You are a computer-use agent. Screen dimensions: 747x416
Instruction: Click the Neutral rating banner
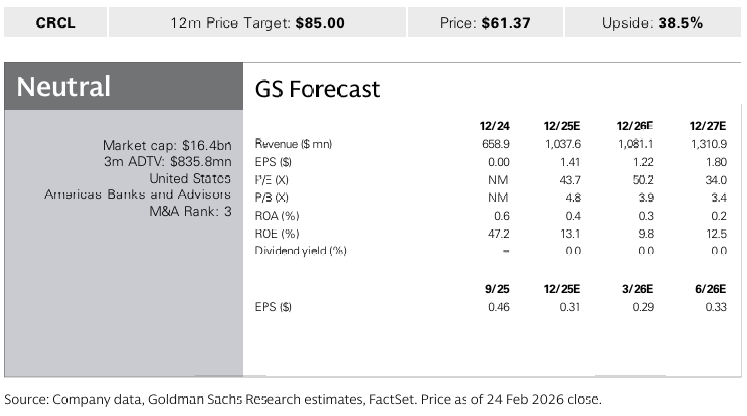click(x=64, y=87)
